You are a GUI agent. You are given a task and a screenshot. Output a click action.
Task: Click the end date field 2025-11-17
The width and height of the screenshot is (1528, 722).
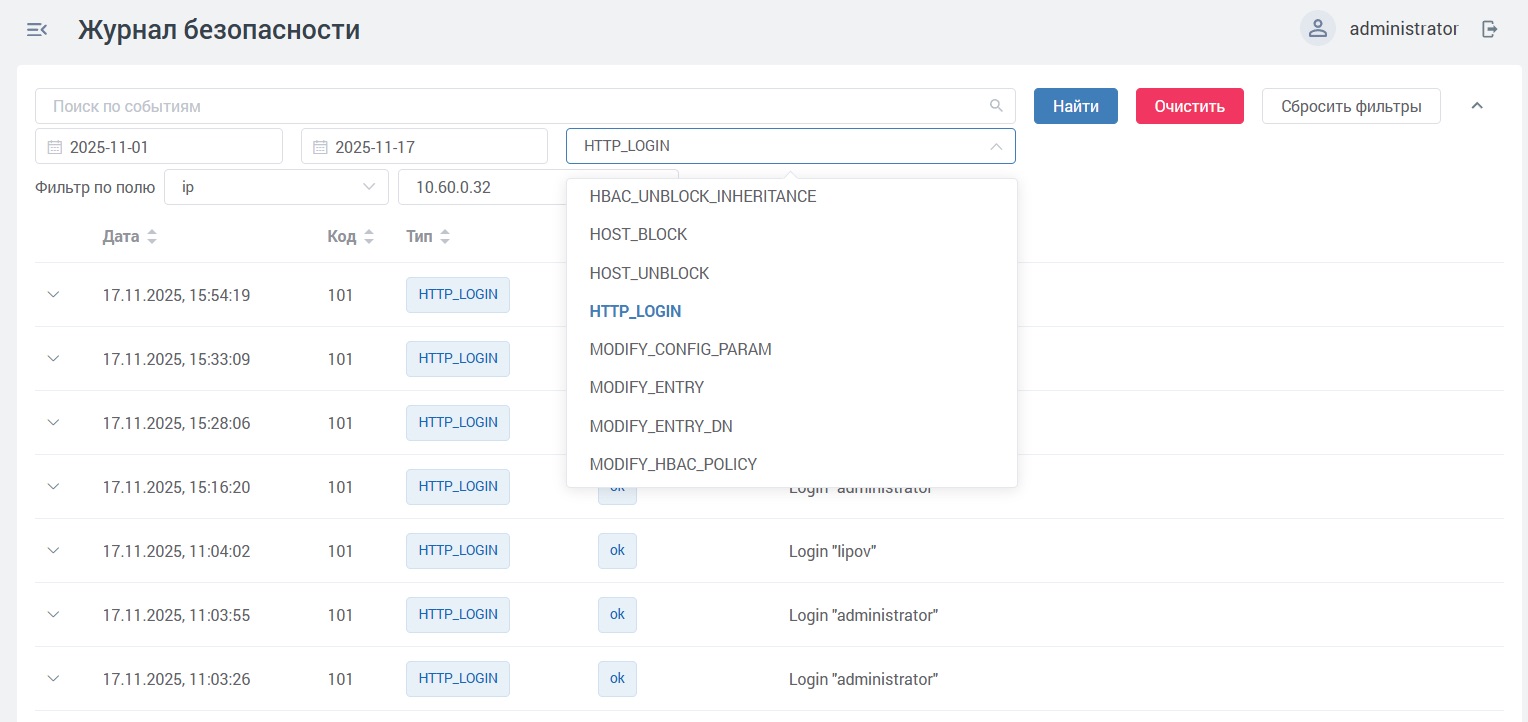[424, 147]
